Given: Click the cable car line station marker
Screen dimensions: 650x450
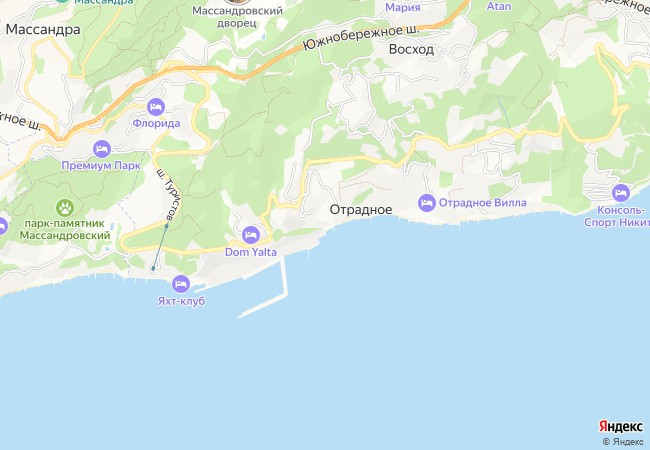Looking at the screenshot, I should [x=167, y=226].
